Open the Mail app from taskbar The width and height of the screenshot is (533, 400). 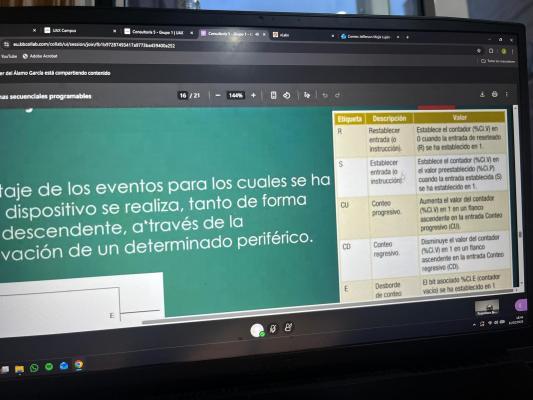click(64, 366)
